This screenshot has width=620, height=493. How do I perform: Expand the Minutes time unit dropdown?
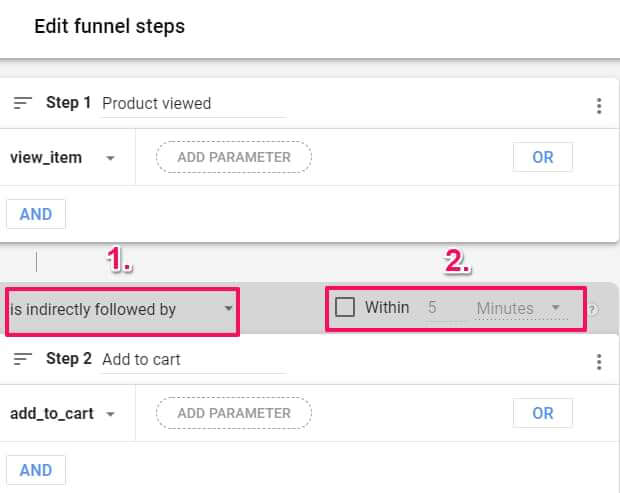pyautogui.click(x=518, y=308)
